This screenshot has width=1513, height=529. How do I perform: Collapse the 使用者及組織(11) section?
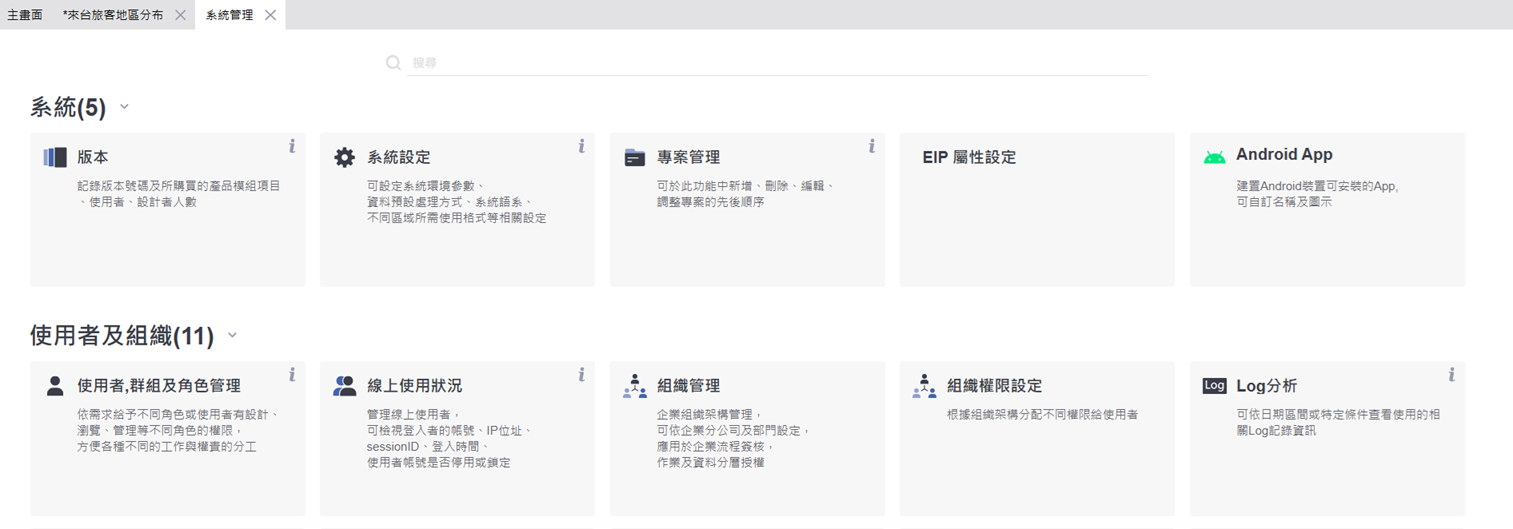point(232,336)
